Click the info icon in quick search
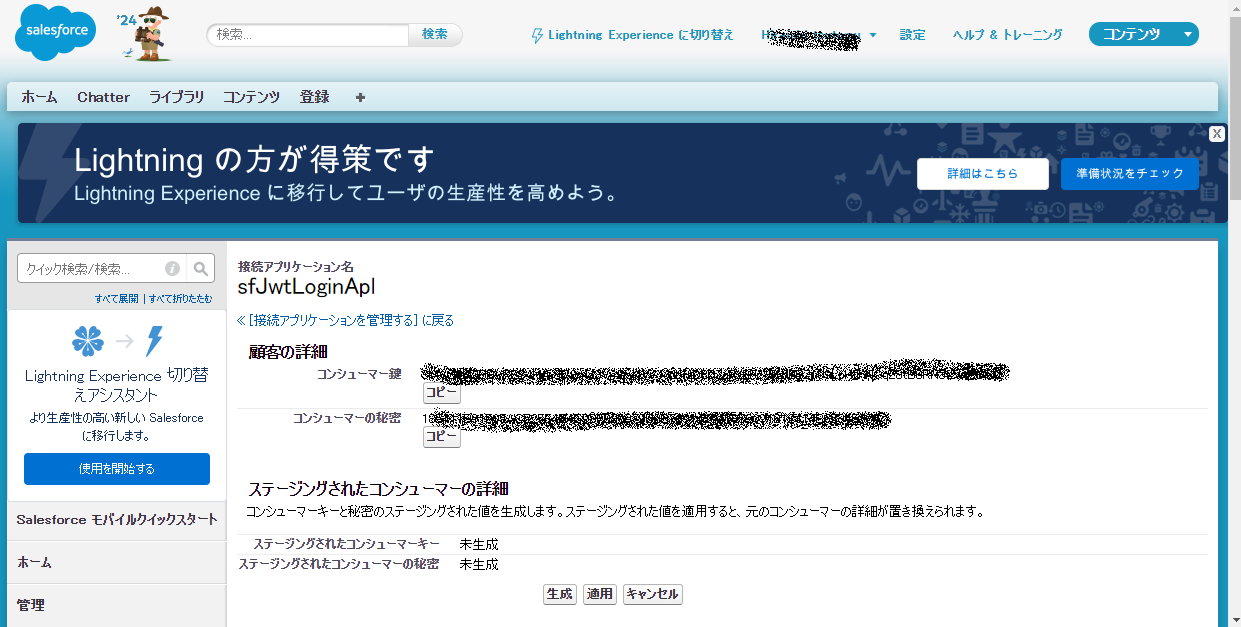This screenshot has height=627, width=1241. pyautogui.click(x=172, y=268)
